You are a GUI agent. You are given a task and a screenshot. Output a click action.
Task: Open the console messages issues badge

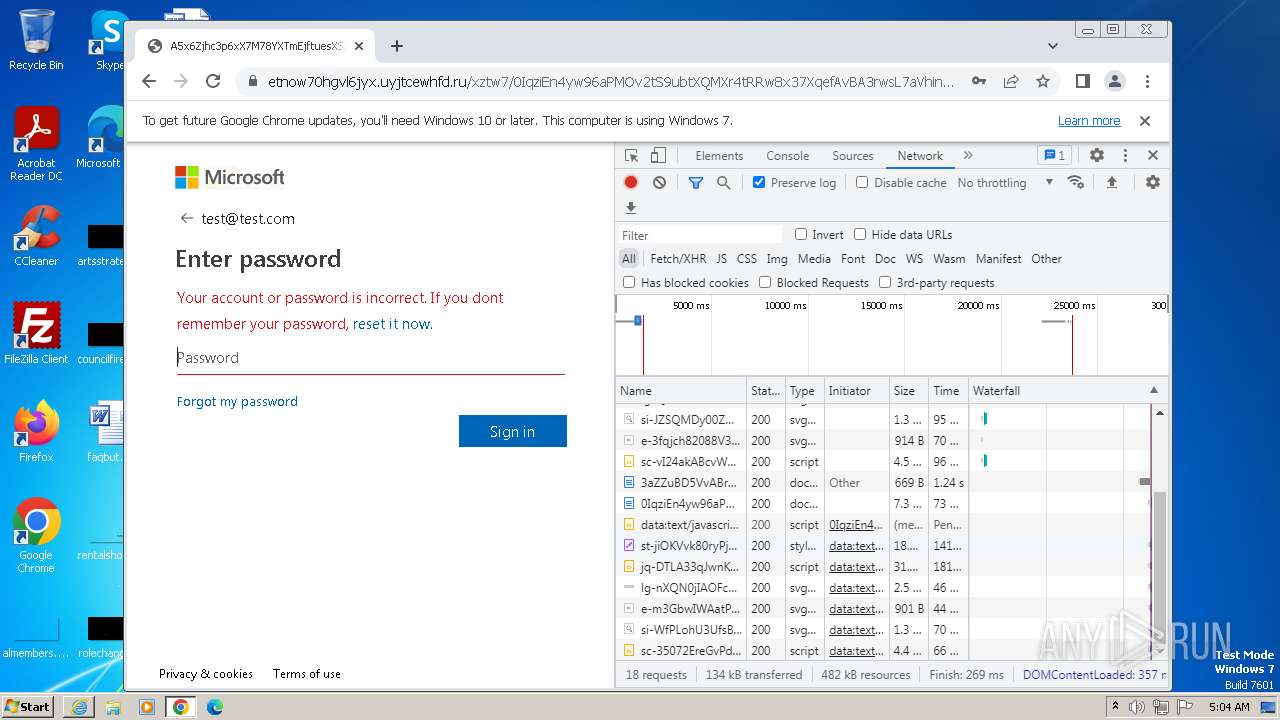tap(1054, 155)
